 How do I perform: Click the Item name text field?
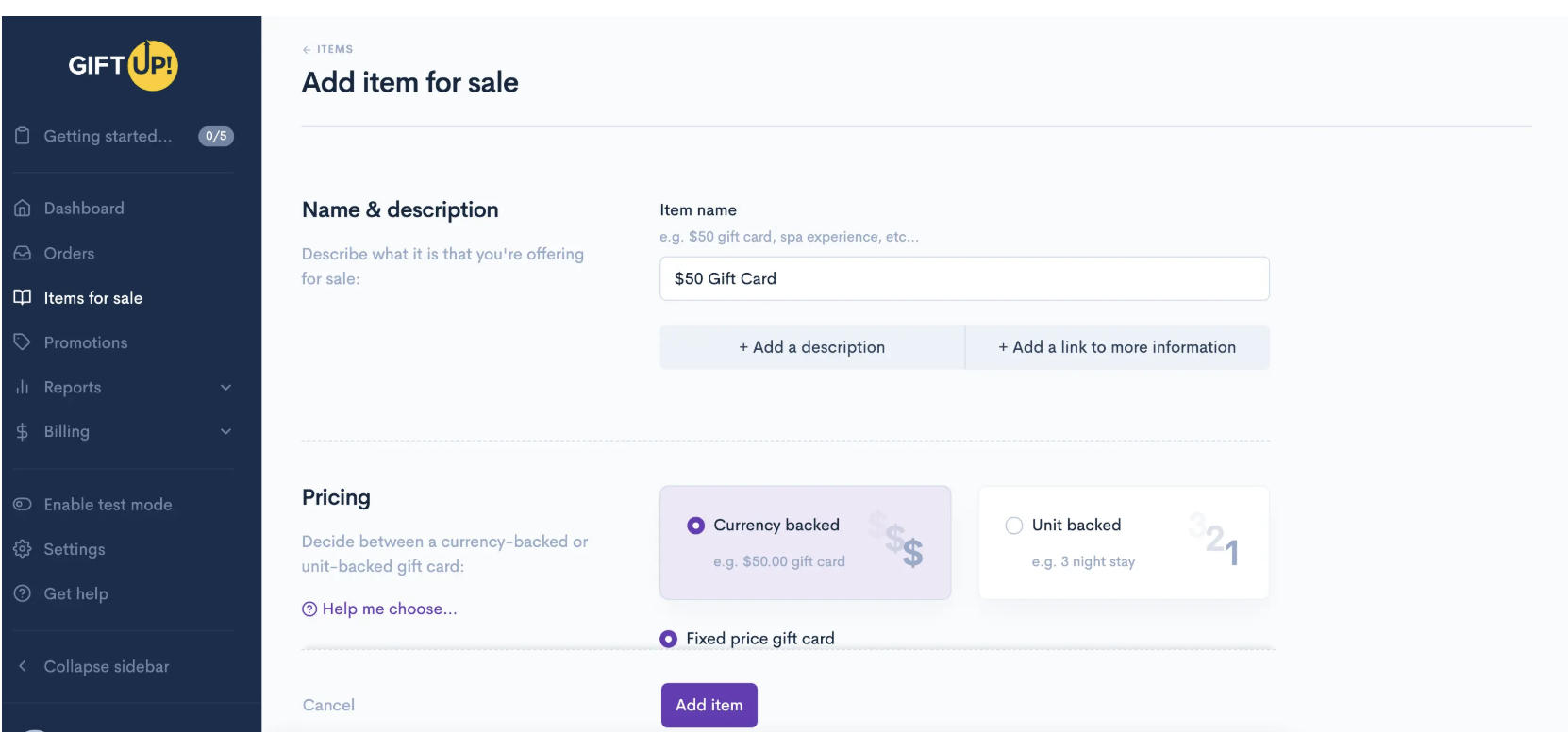(963, 278)
